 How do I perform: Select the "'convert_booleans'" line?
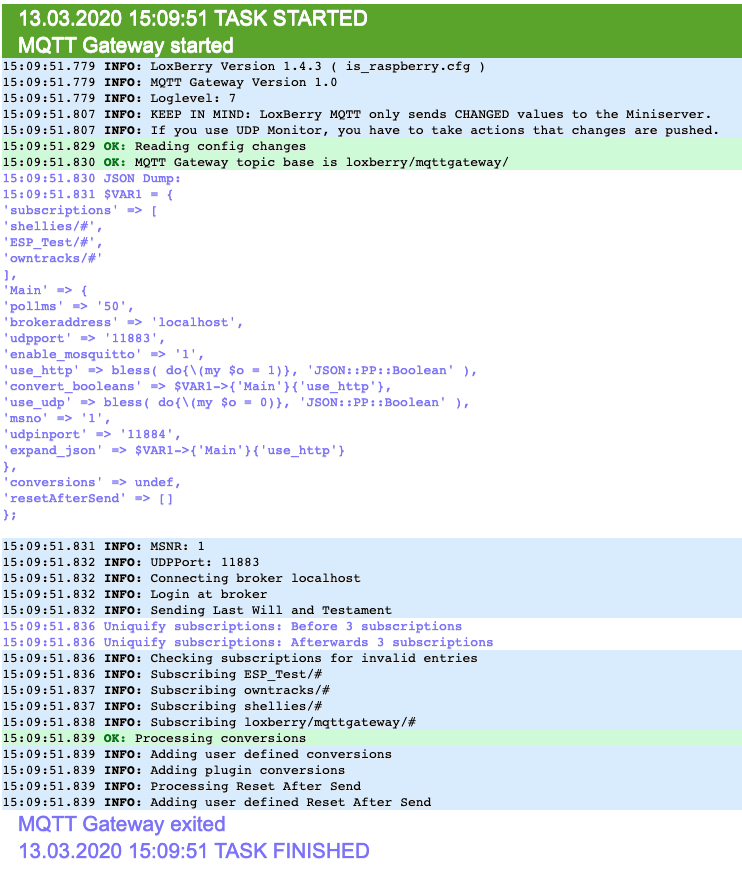point(197,387)
